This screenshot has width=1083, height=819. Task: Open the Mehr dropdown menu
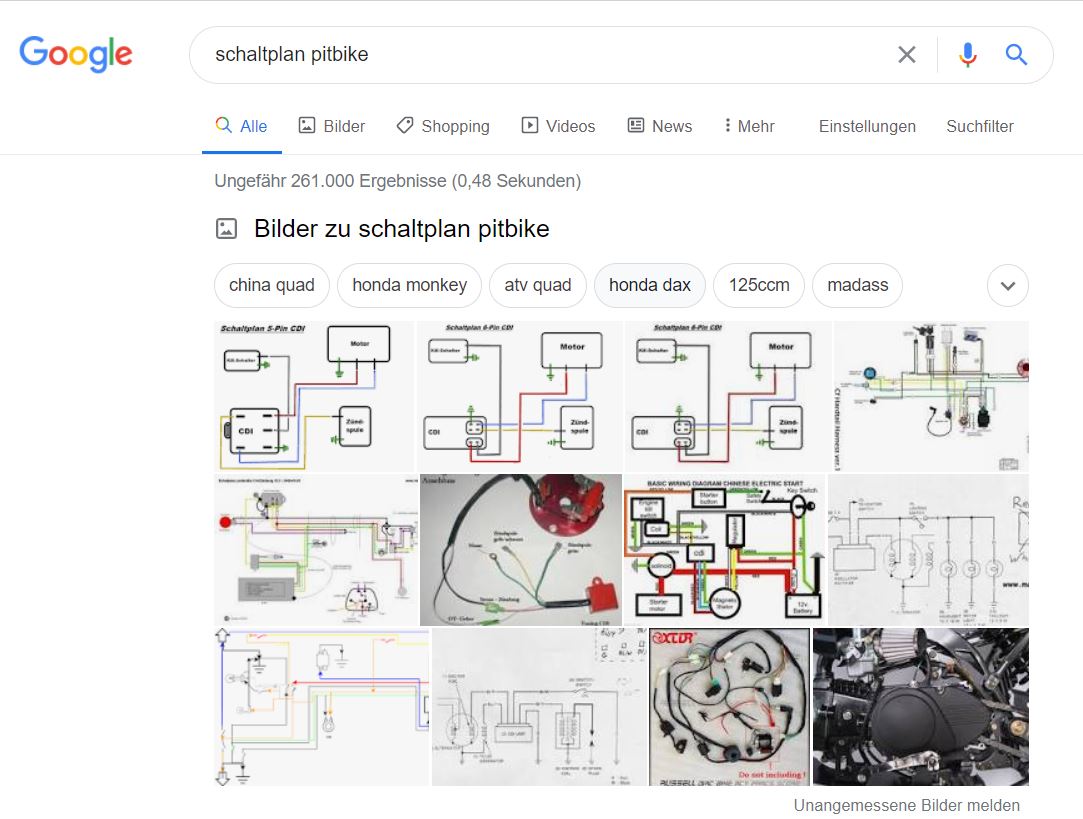(748, 126)
